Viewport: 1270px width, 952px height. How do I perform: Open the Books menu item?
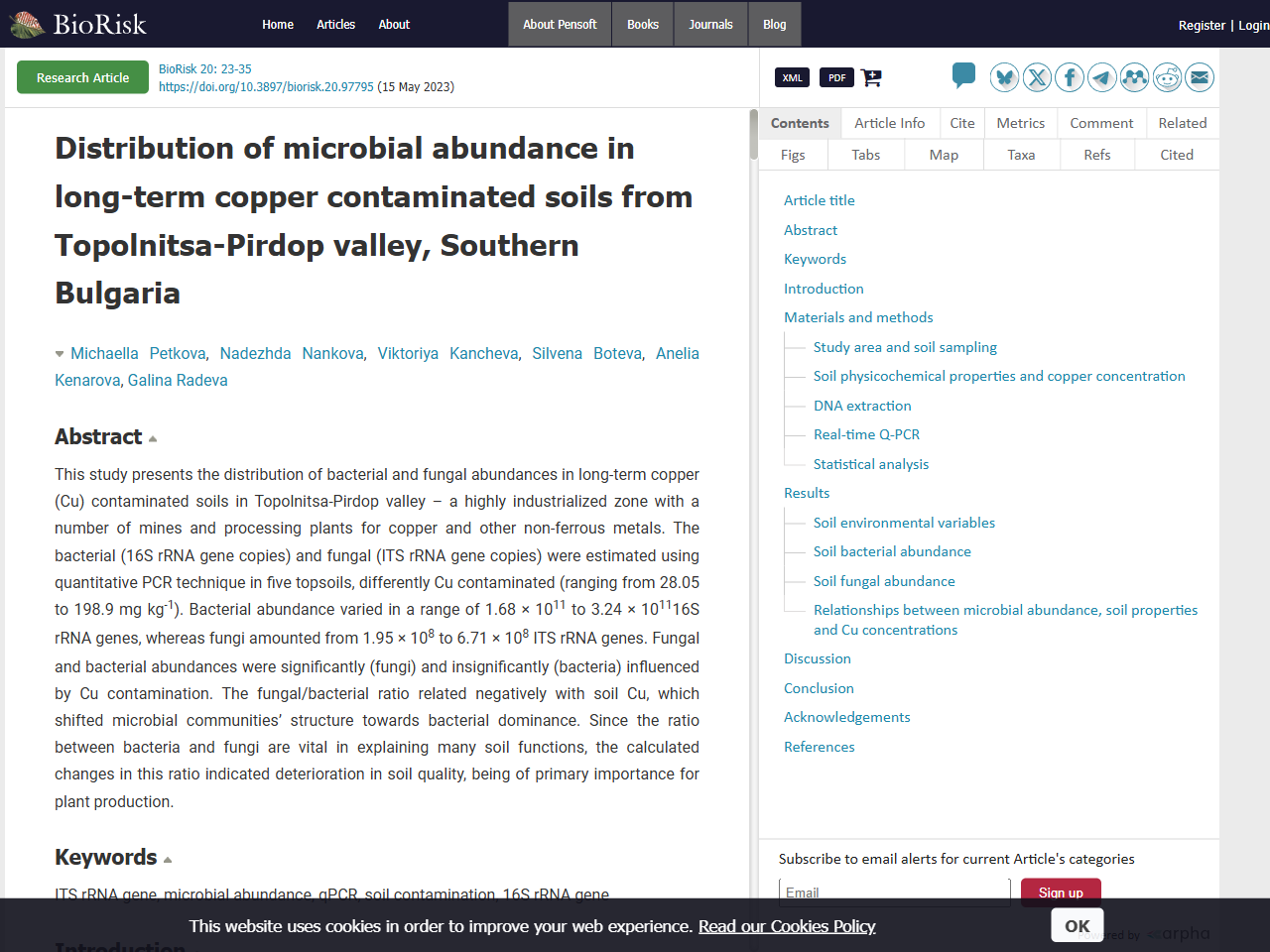pos(643,24)
